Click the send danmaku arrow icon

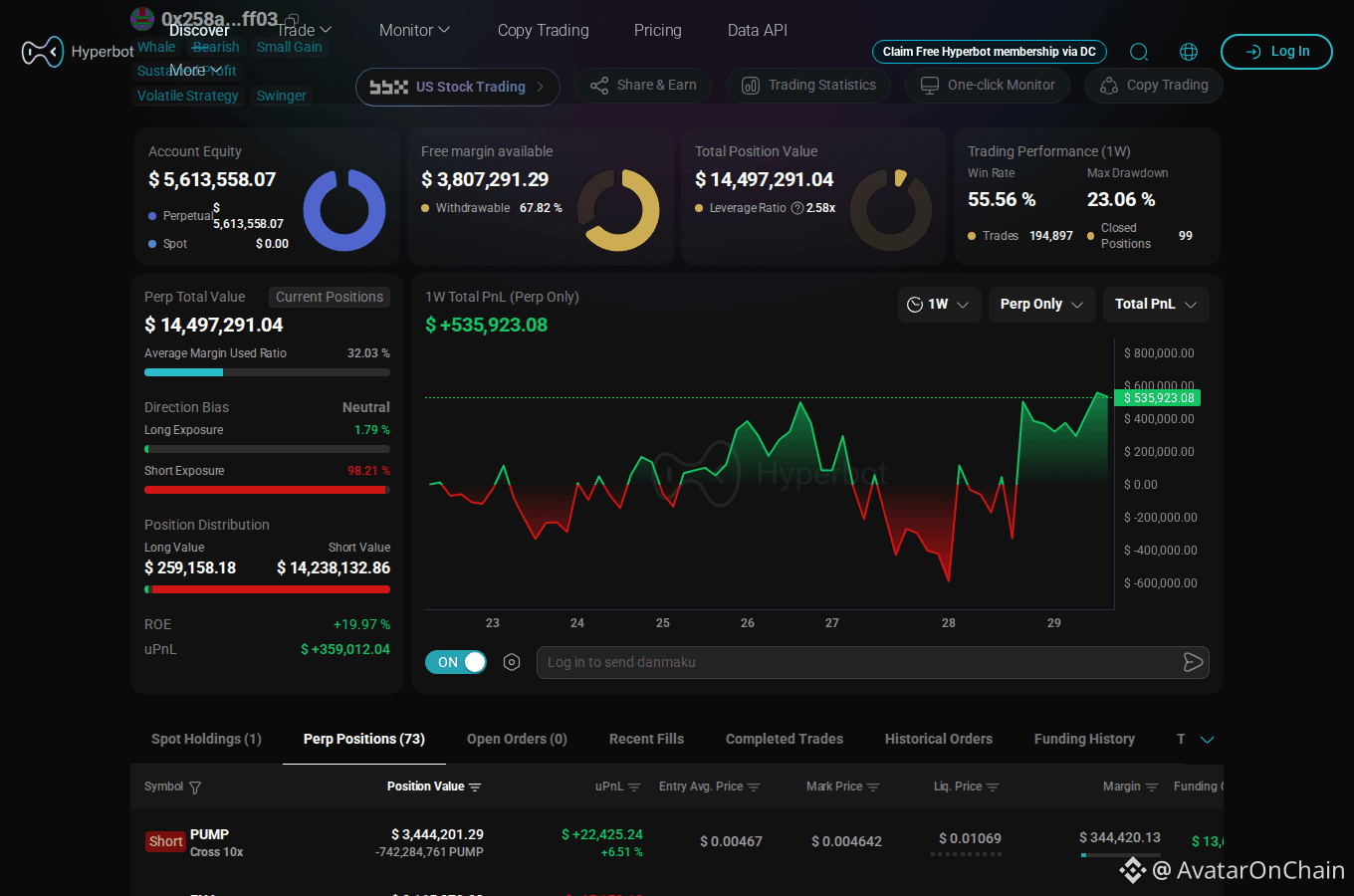click(x=1193, y=662)
